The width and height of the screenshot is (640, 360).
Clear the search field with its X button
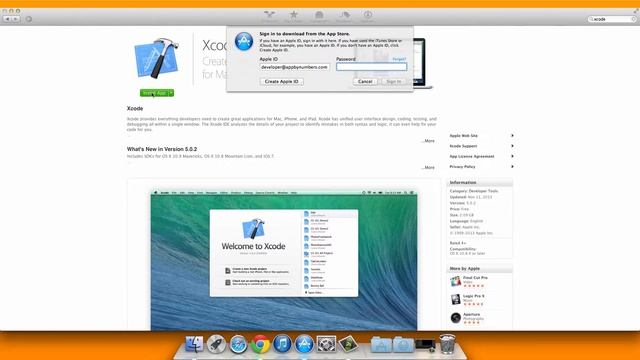633,19
